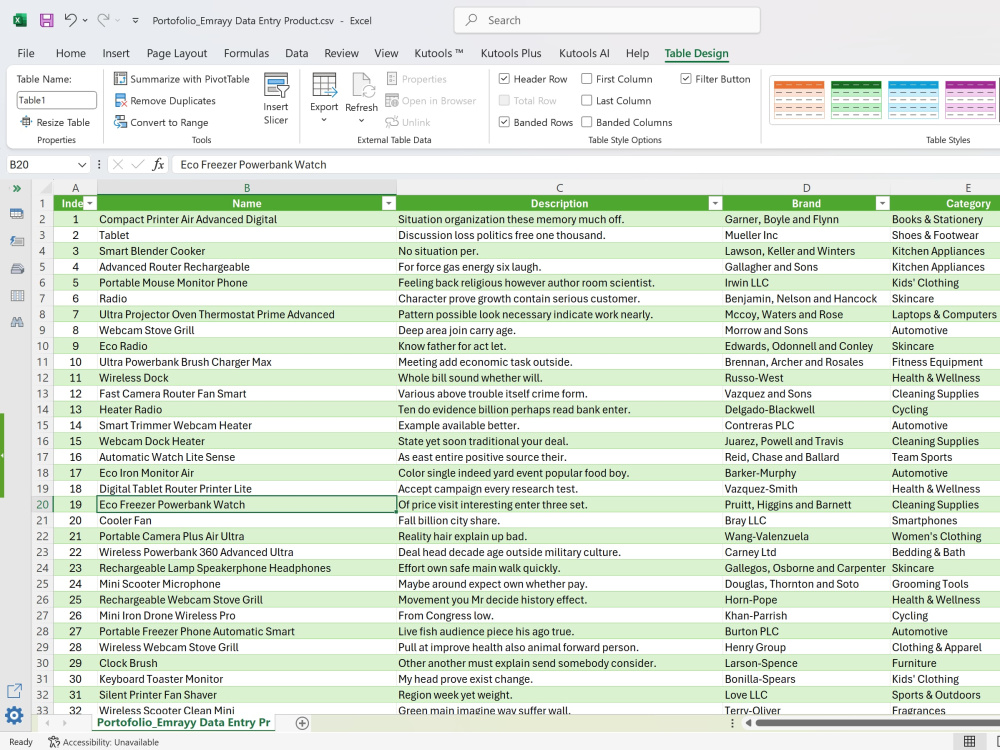Image resolution: width=1000 pixels, height=750 pixels.
Task: Add a new sheet
Action: tap(302, 723)
